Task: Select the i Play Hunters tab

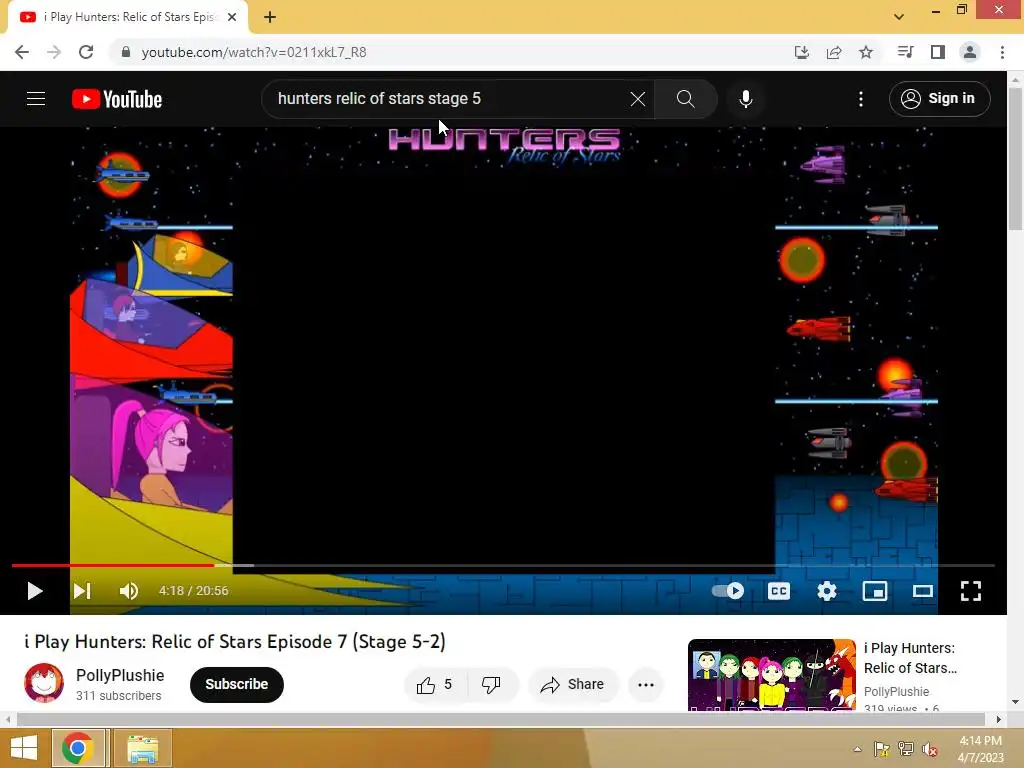Action: point(127,17)
